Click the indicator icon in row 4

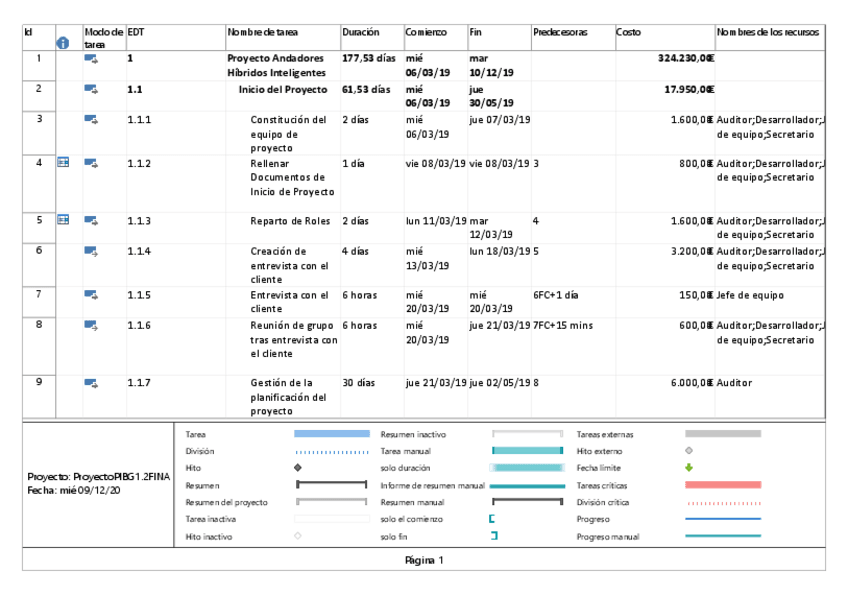click(64, 163)
